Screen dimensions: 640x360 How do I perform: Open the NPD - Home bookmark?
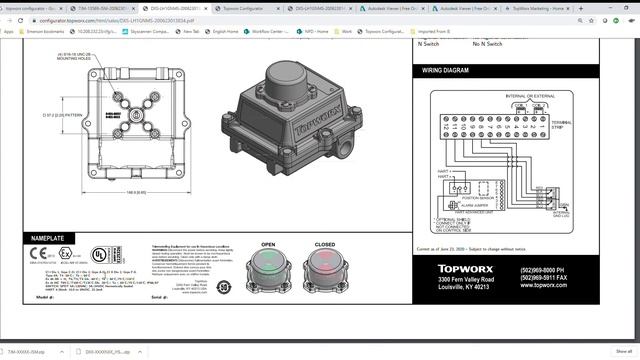coord(312,31)
